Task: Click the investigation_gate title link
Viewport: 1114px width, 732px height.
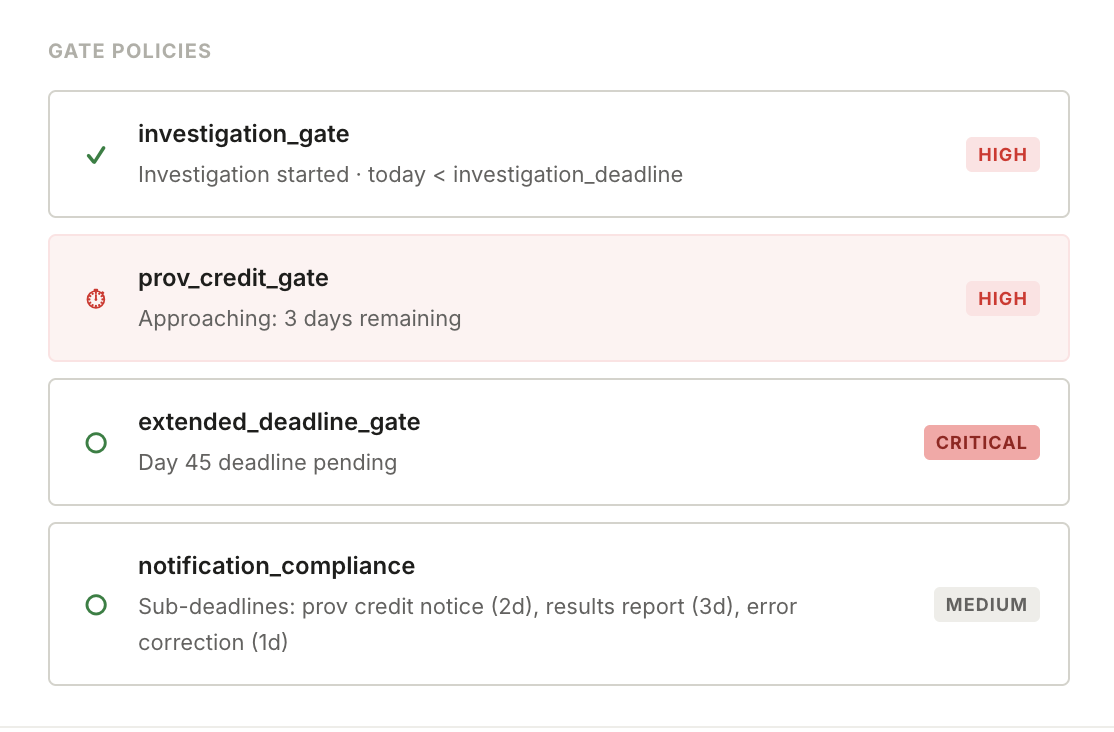Action: tap(244, 134)
